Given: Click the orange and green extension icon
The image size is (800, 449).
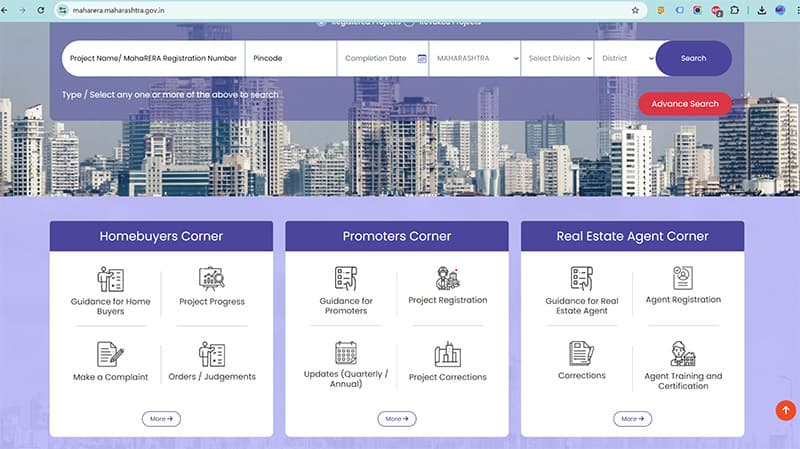Looking at the screenshot, I should 661,10.
